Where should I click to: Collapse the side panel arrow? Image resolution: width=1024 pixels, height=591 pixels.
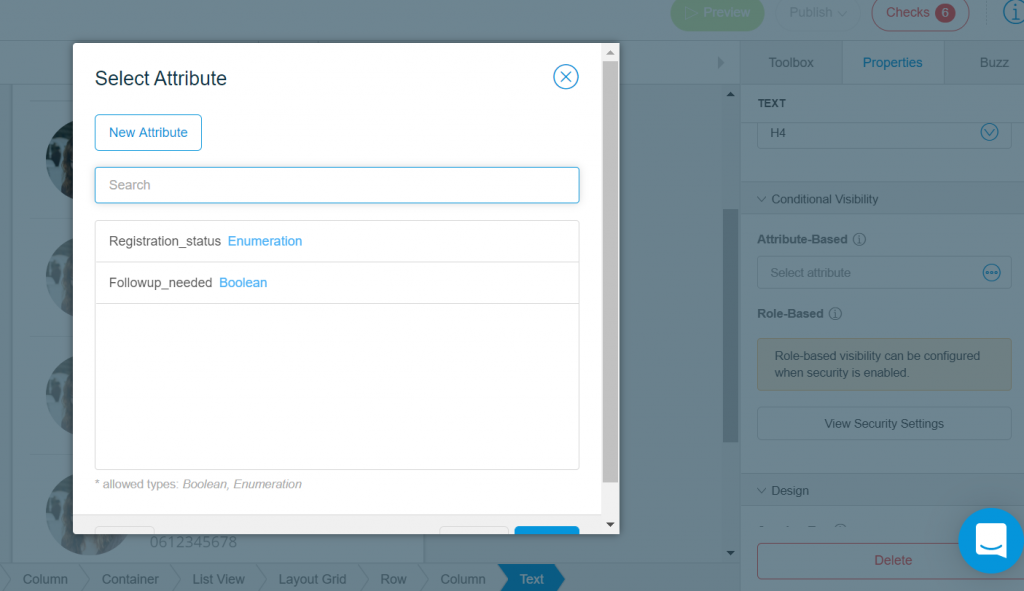coord(720,63)
